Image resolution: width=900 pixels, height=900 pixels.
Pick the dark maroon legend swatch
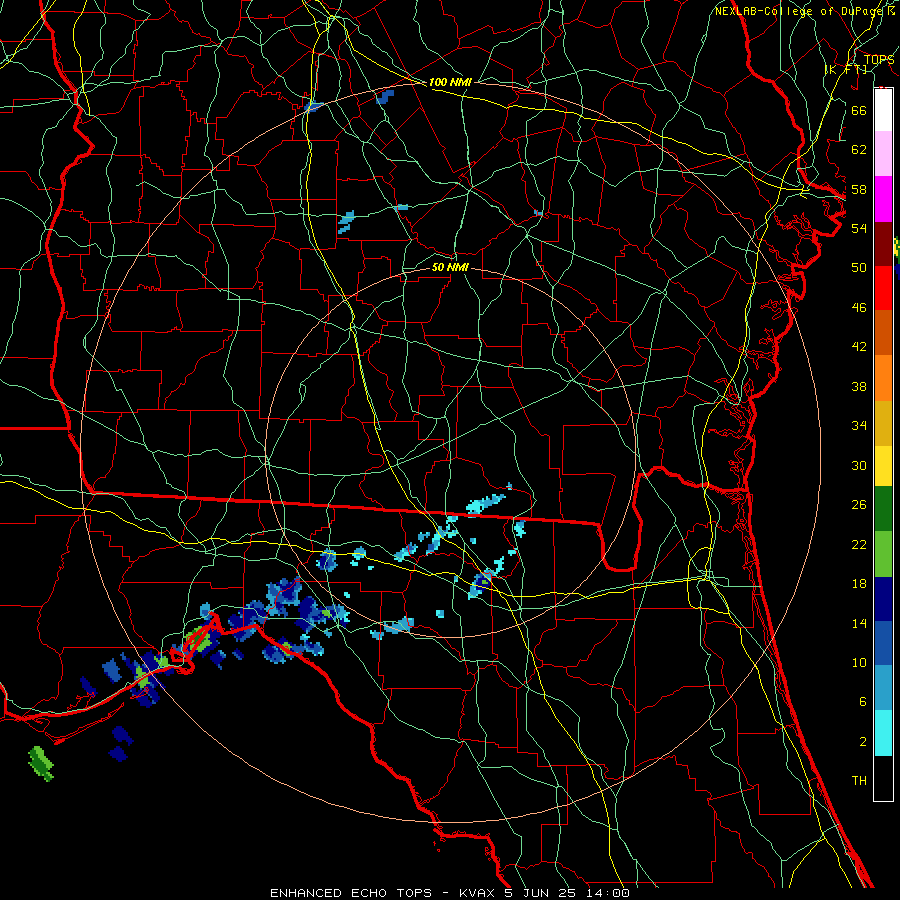click(883, 243)
